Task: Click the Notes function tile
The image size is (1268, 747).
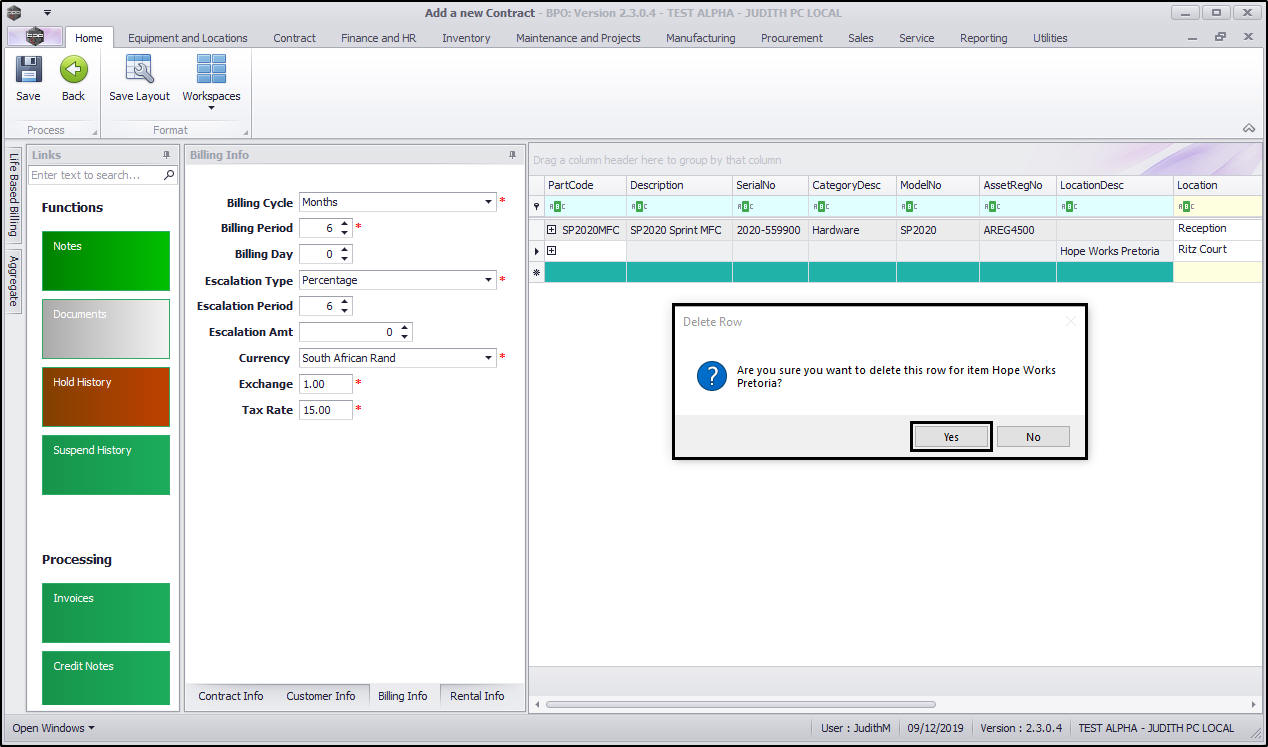Action: point(106,261)
